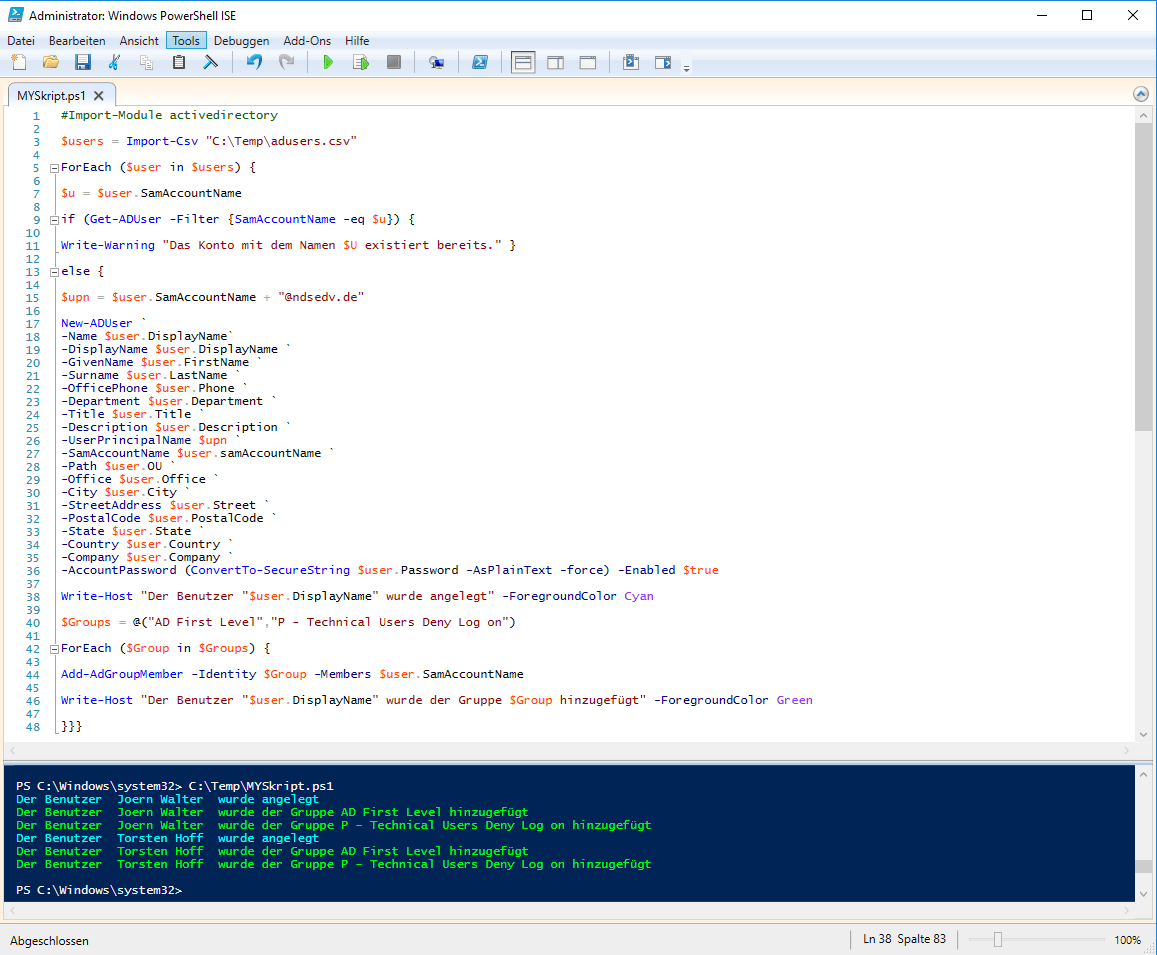Open the Debuggen menu
Screen dimensions: 1157x955
tap(241, 41)
